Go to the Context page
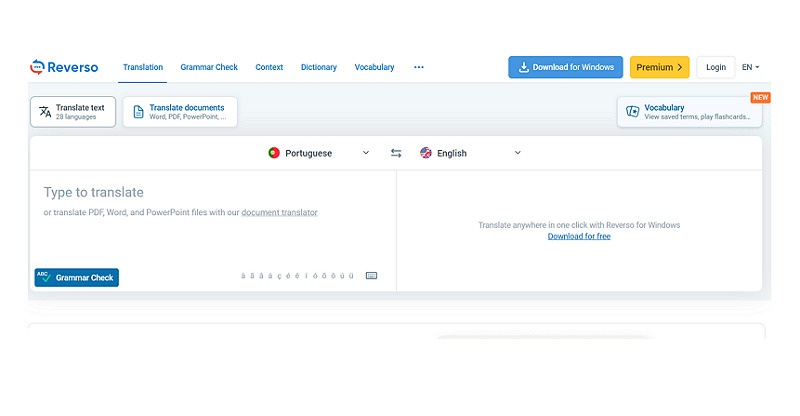The height and width of the screenshot is (416, 800). click(x=269, y=67)
